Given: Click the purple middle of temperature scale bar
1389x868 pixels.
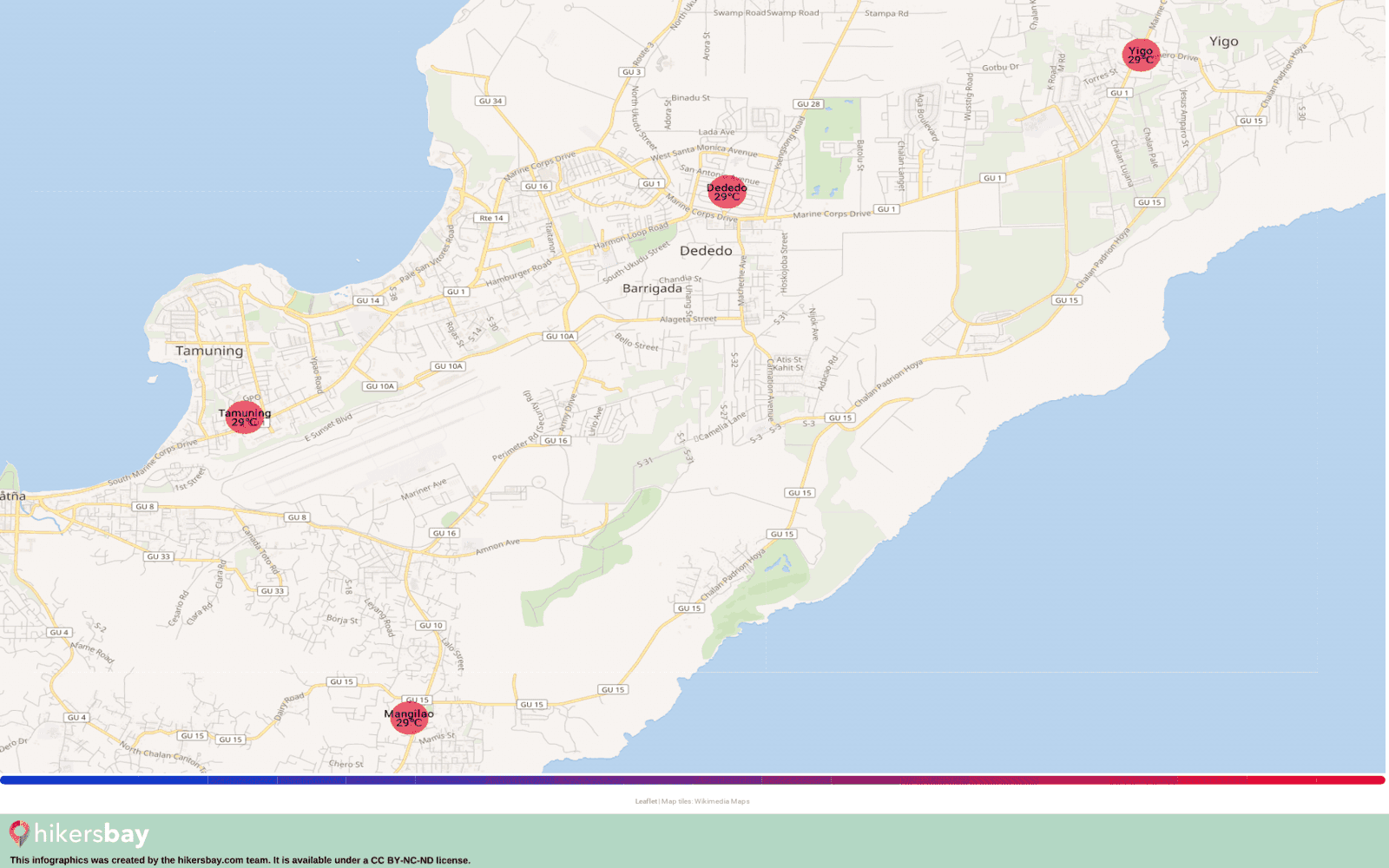Looking at the screenshot, I should pyautogui.click(x=693, y=780).
